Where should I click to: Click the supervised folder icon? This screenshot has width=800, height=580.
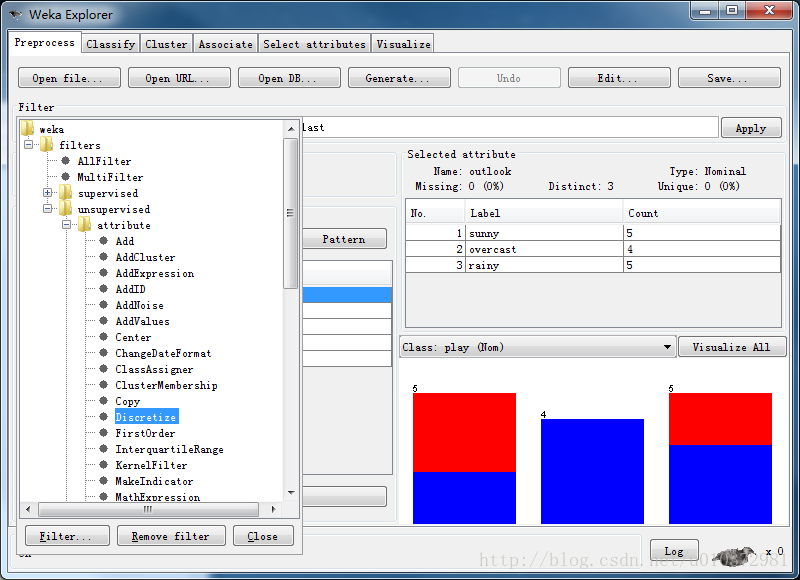click(66, 192)
